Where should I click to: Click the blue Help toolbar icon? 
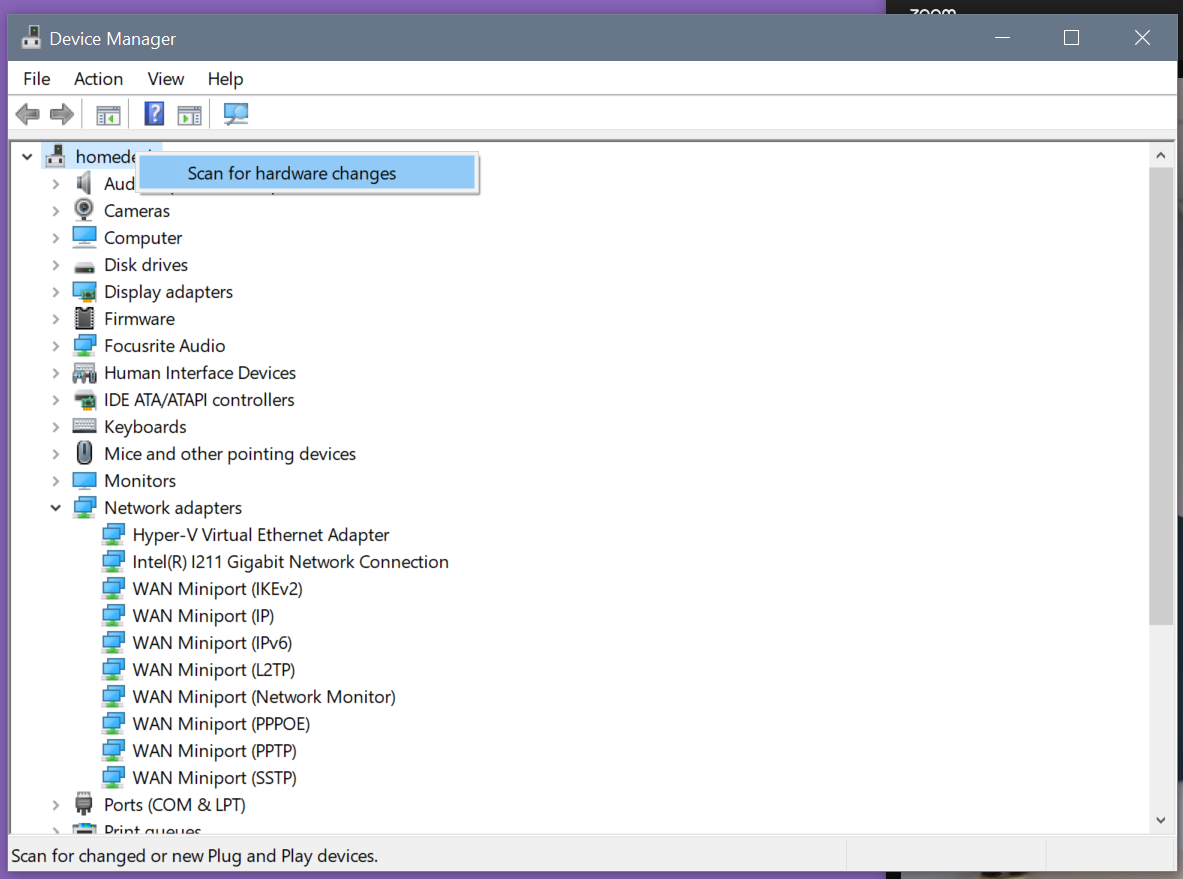[x=154, y=114]
